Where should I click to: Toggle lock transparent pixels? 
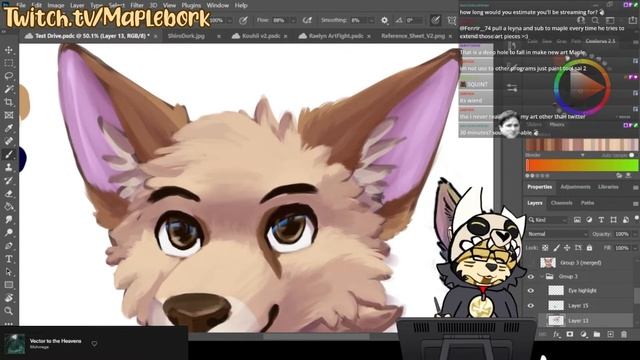545,248
